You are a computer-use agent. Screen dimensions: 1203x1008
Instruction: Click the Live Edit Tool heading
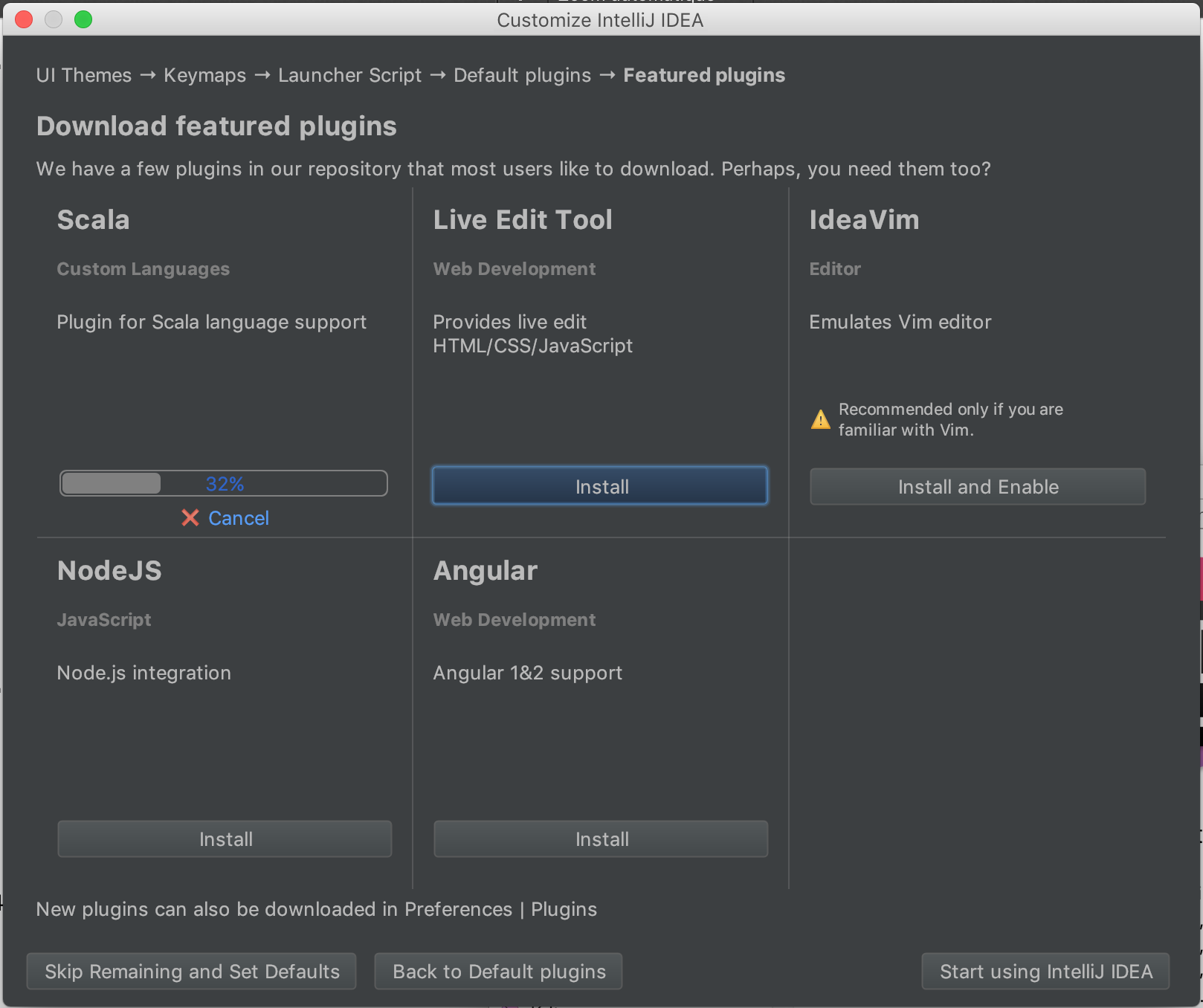pyautogui.click(x=523, y=220)
